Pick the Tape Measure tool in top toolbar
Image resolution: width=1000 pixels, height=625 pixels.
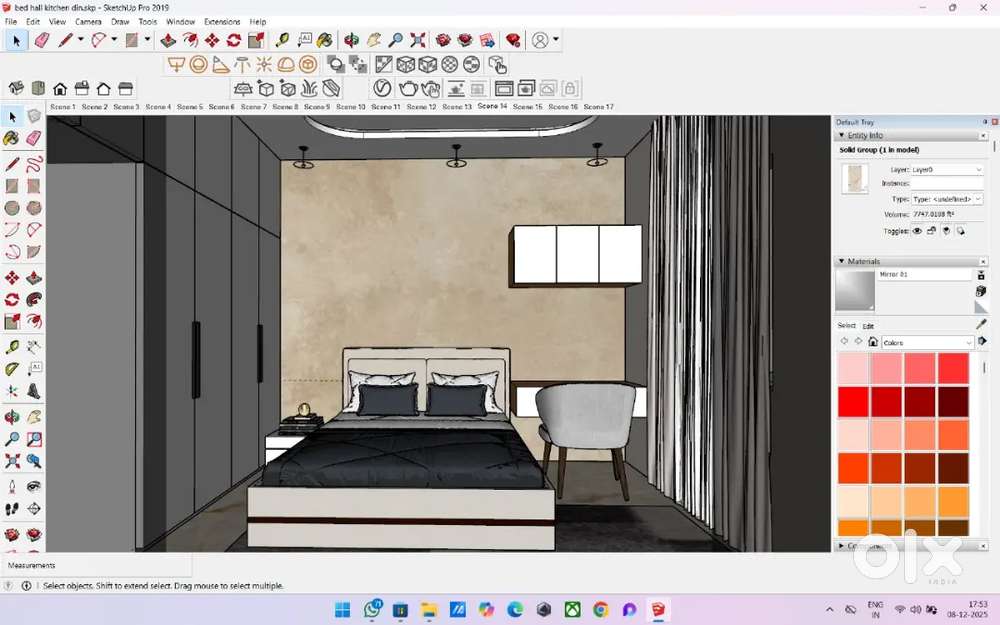(282, 40)
